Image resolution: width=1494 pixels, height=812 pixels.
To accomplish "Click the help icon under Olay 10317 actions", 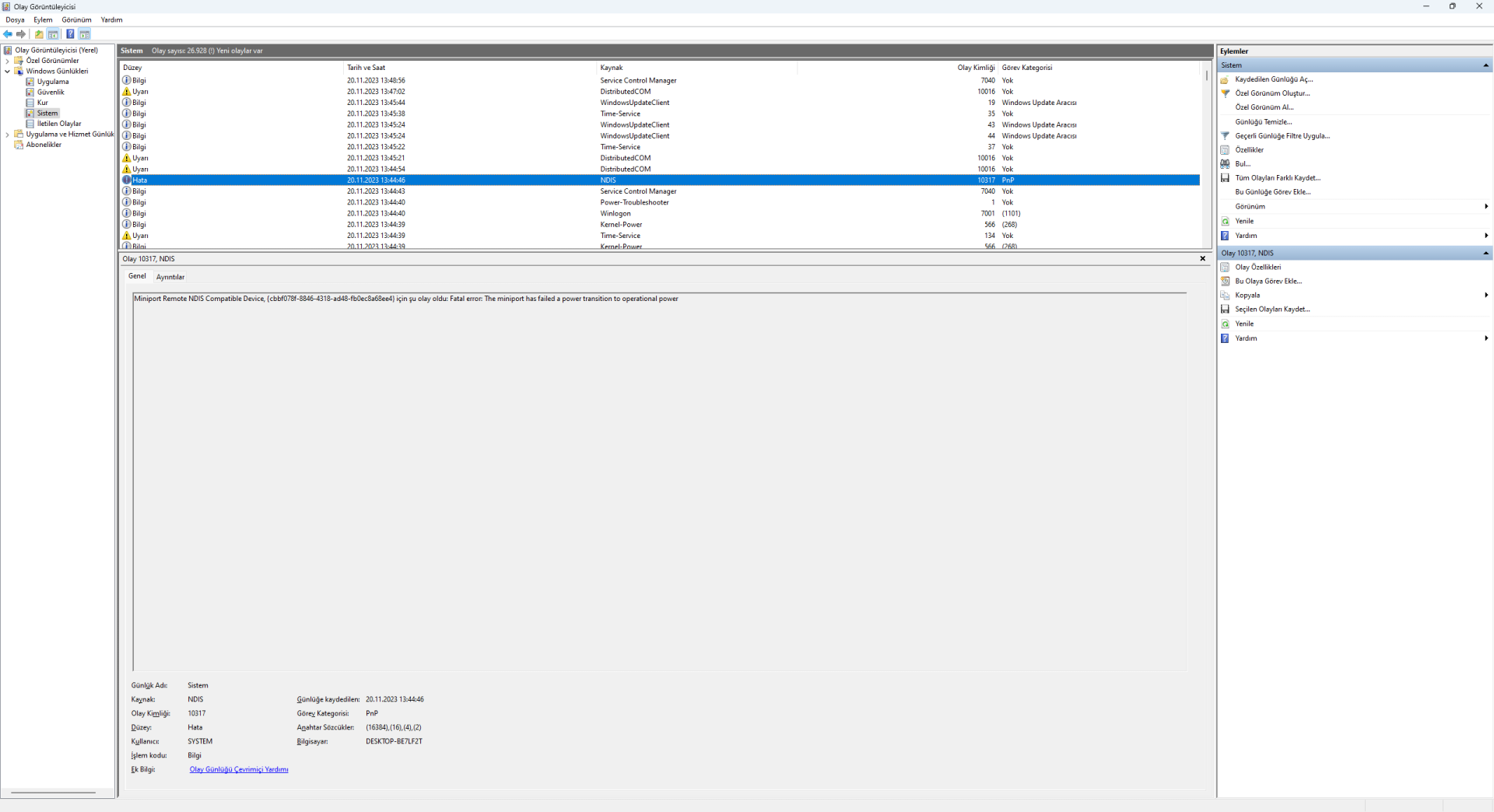I will click(1225, 338).
